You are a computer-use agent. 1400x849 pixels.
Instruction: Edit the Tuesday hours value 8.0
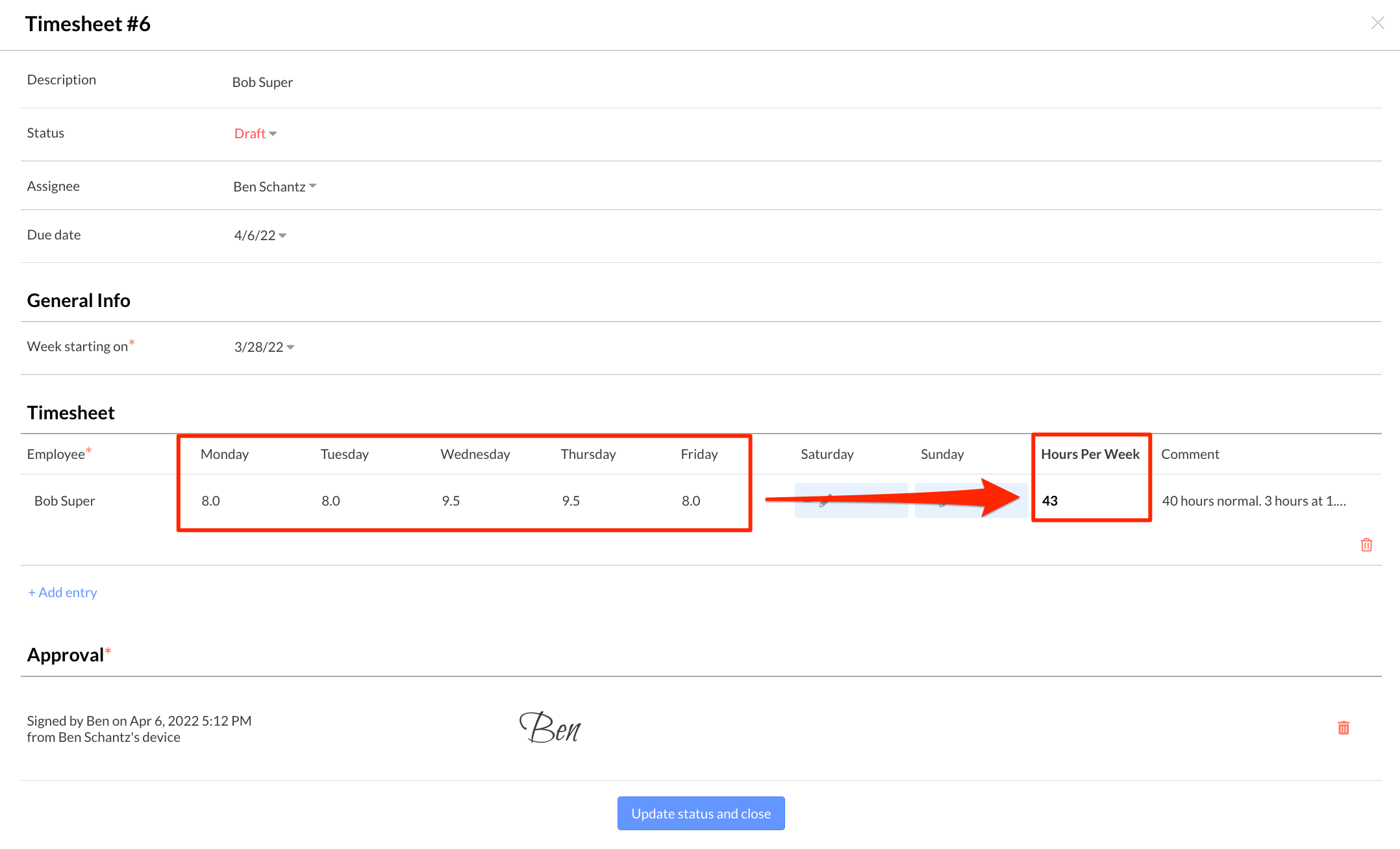coord(331,501)
